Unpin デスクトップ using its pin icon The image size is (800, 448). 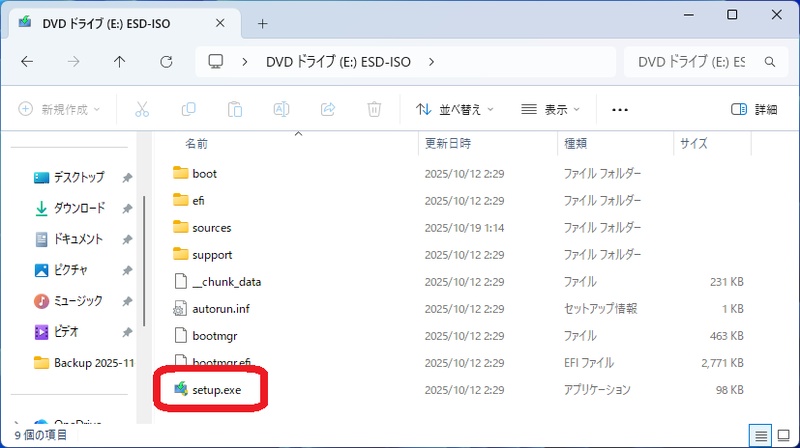(127, 178)
